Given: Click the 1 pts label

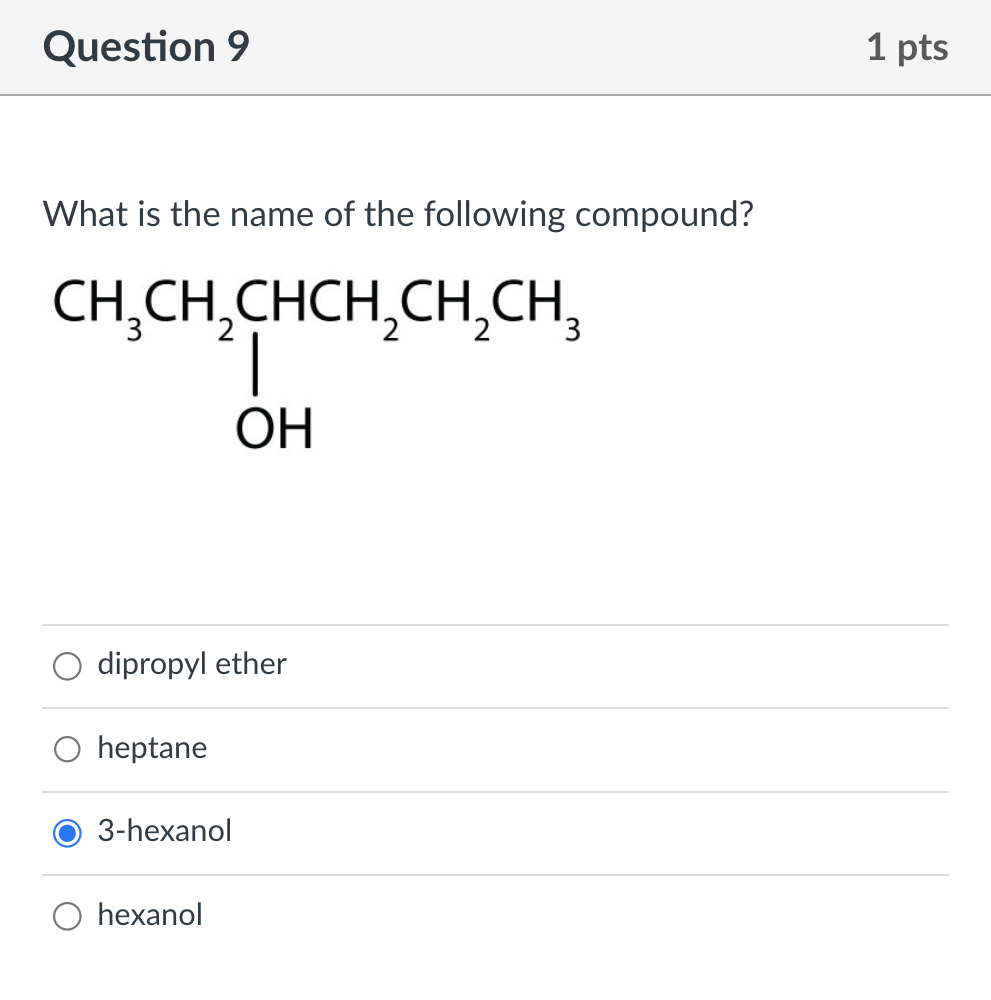Looking at the screenshot, I should (907, 46).
